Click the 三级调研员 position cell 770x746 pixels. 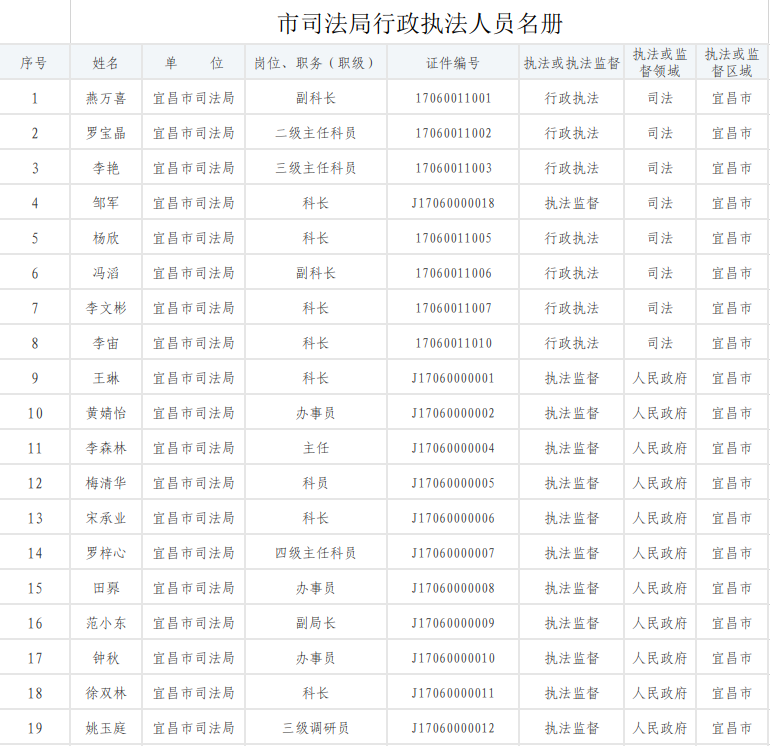pyautogui.click(x=315, y=728)
